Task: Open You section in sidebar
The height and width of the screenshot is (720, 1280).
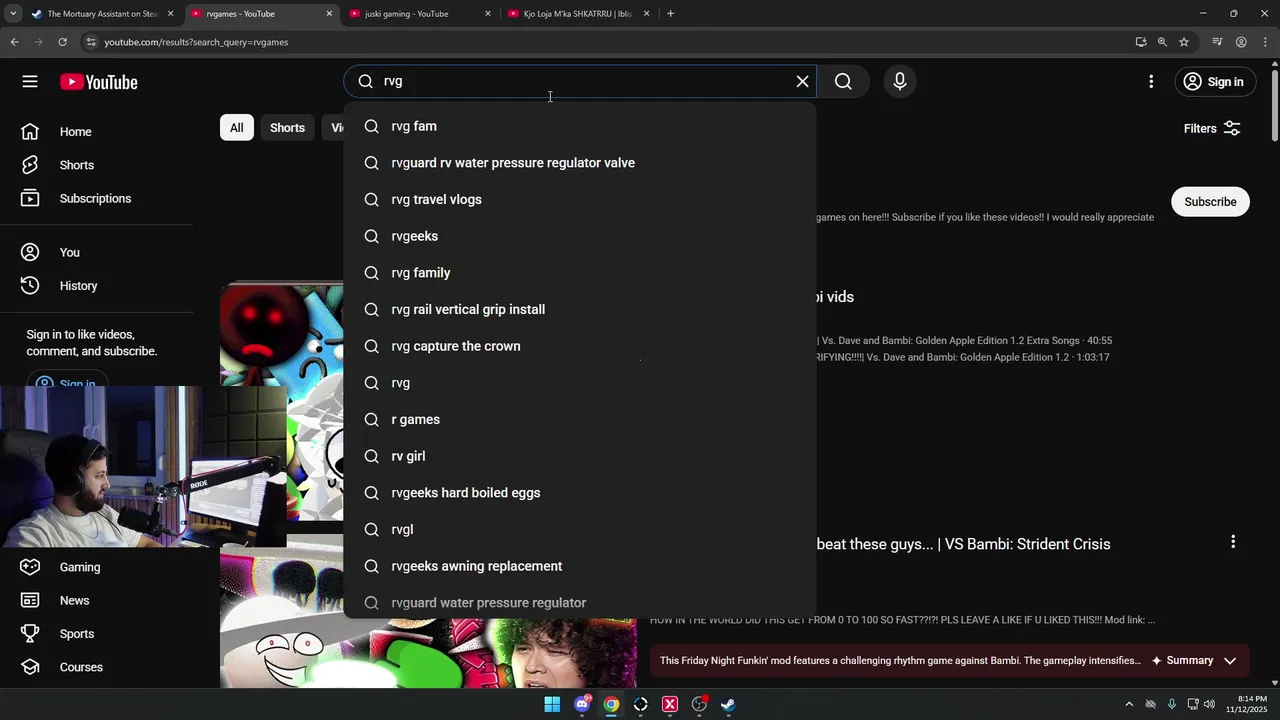Action: (69, 252)
